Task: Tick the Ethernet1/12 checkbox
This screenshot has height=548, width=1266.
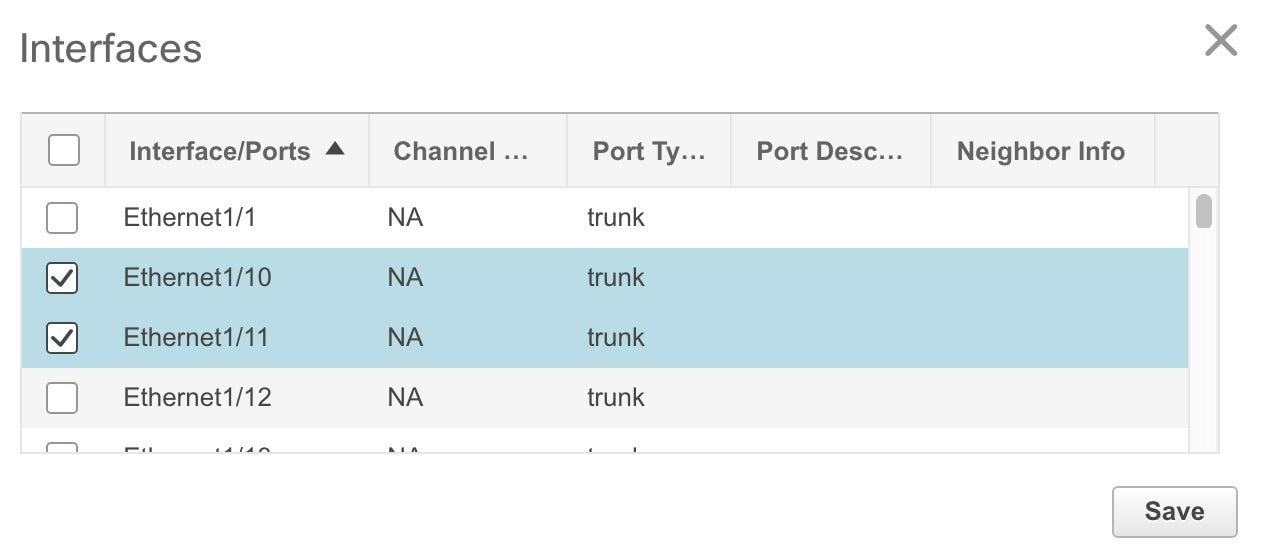Action: [62, 398]
